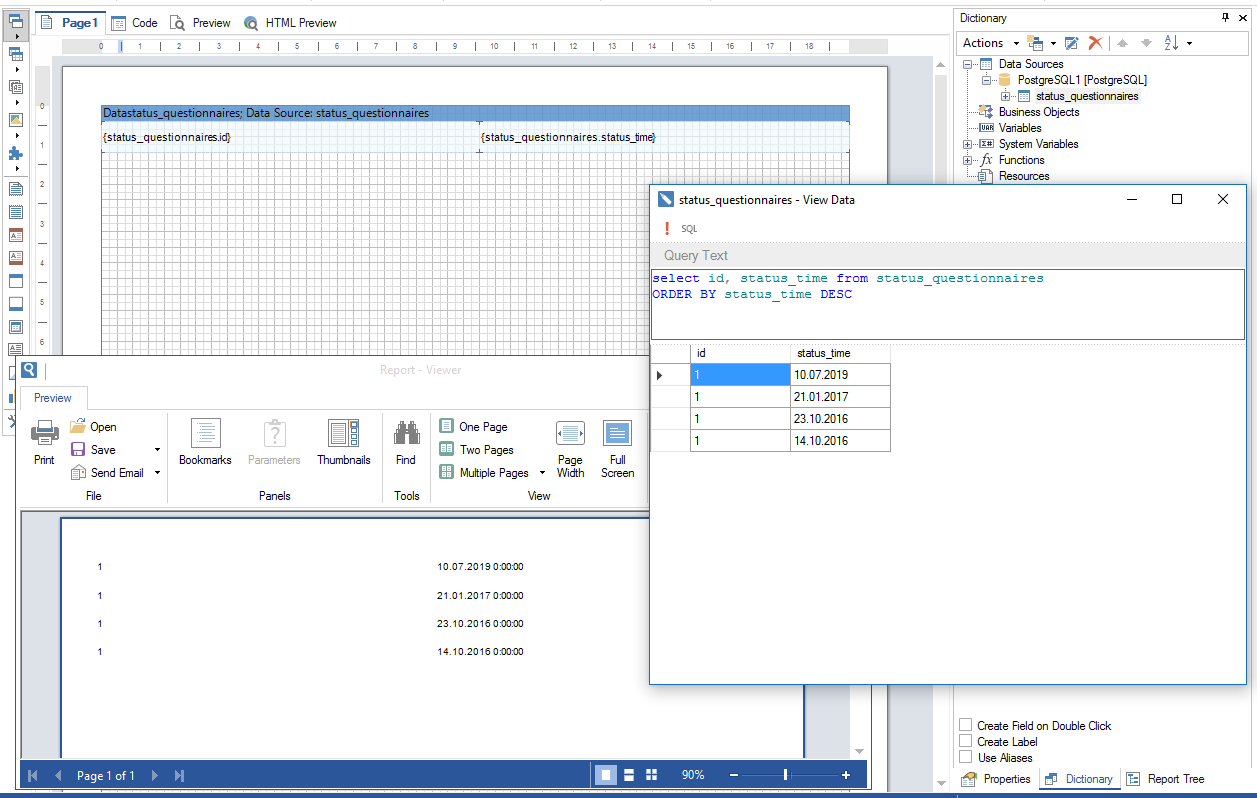The image size is (1257, 798).
Task: Click the A-Z sort icon in Dictionary toolbar
Action: [x=1172, y=43]
